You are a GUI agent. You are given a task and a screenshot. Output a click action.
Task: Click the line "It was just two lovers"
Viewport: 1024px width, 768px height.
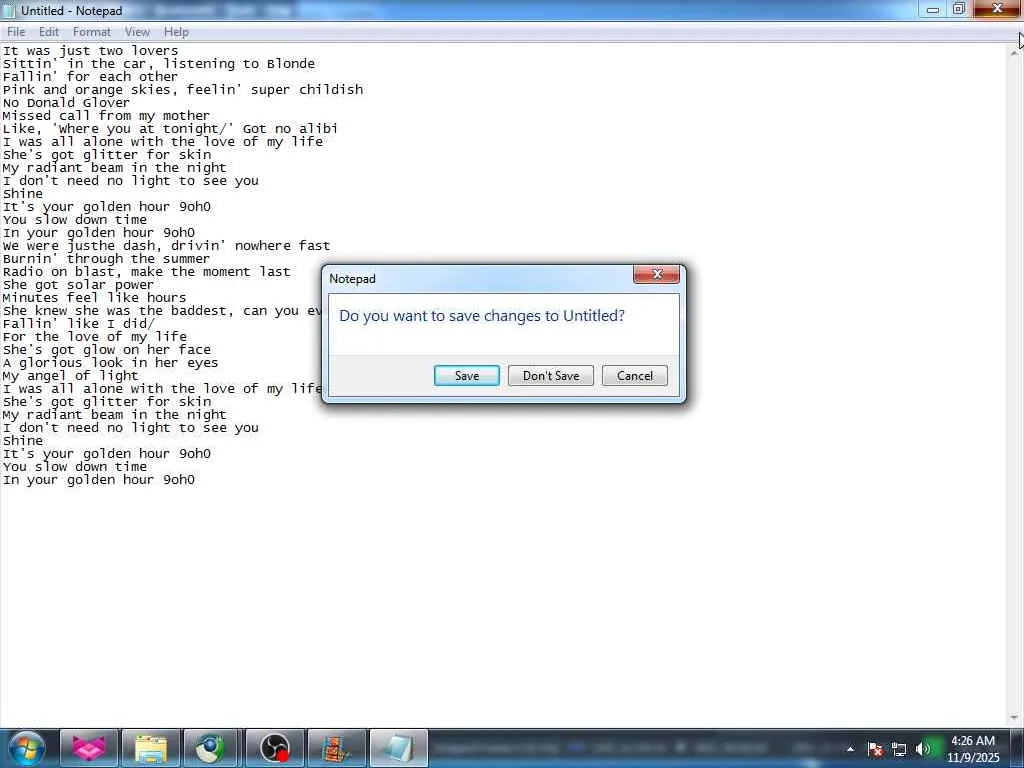(x=91, y=51)
